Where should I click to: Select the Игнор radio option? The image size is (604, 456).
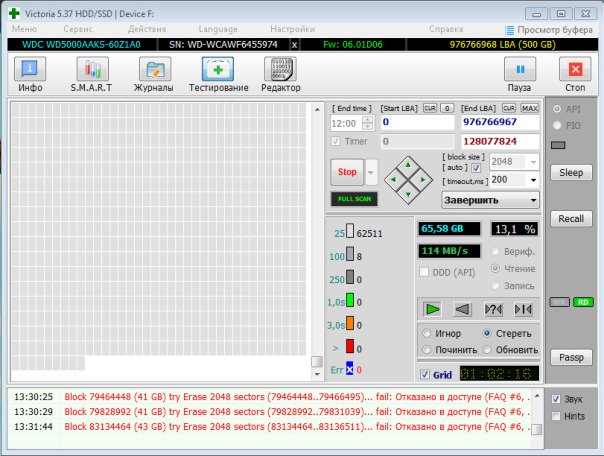428,333
